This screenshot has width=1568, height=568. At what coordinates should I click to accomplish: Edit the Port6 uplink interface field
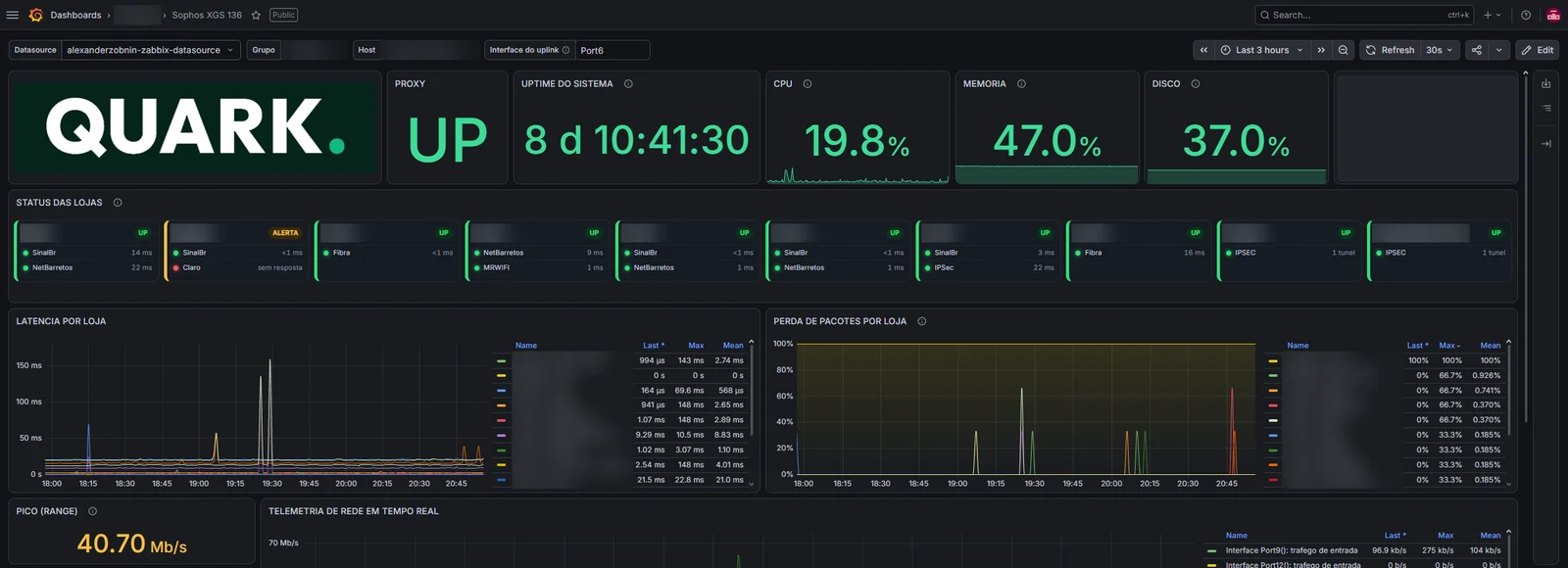pyautogui.click(x=612, y=50)
